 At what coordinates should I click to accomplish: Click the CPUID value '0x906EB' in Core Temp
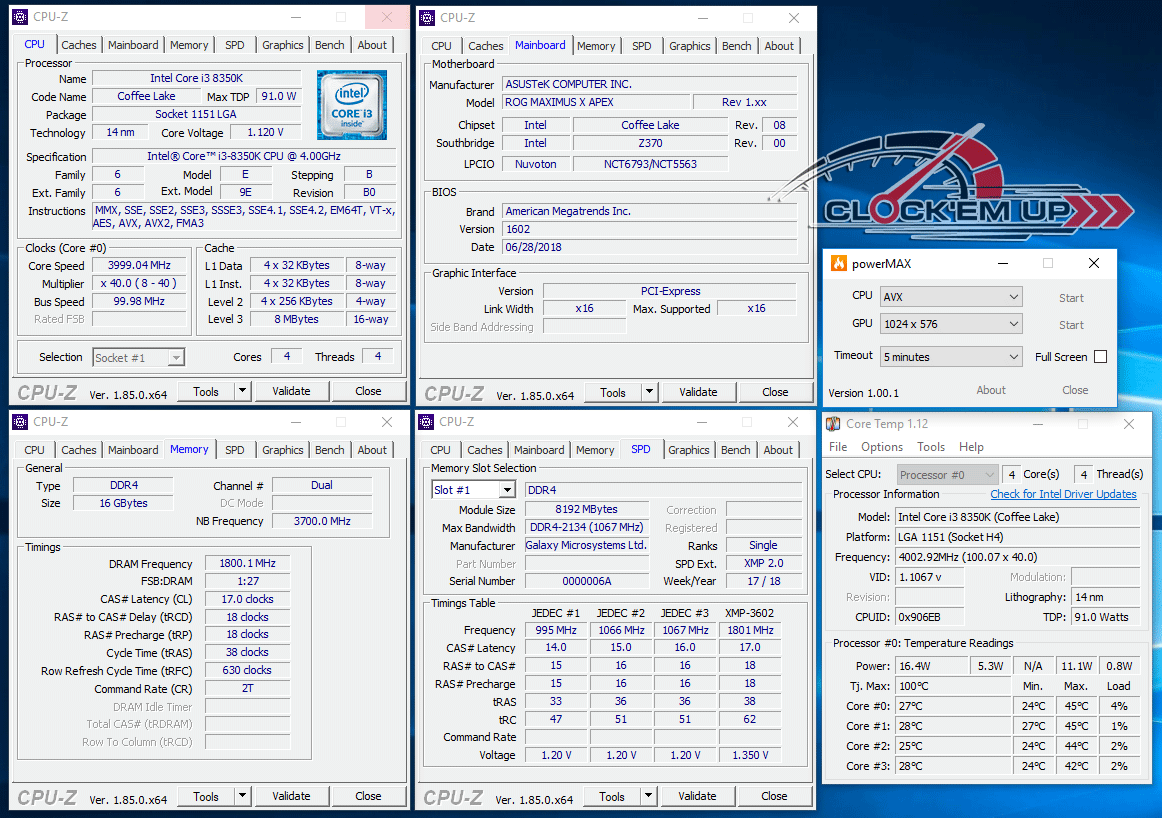pyautogui.click(x=929, y=616)
